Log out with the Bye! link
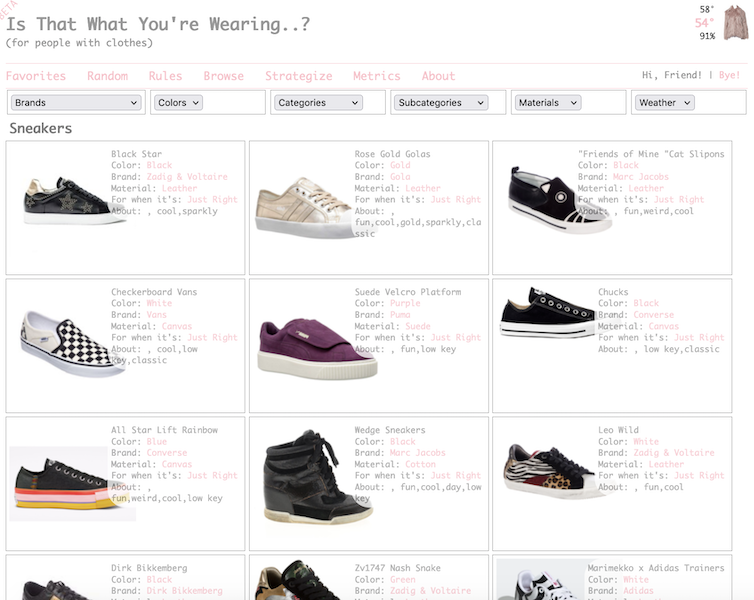 click(729, 75)
